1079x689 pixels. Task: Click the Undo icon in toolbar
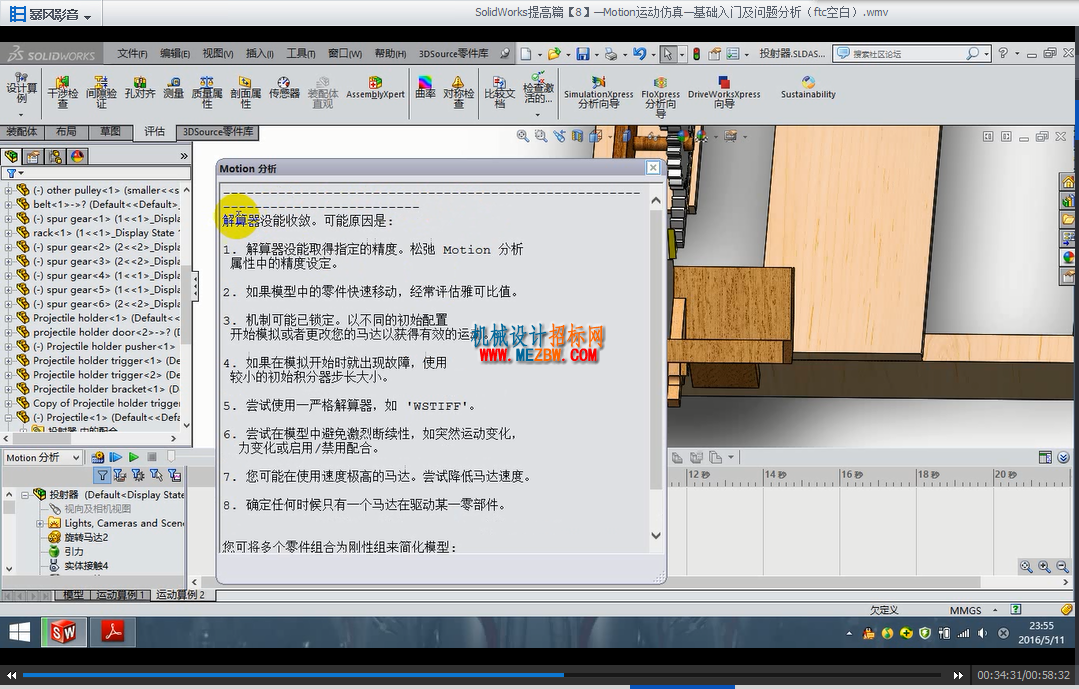(639, 54)
